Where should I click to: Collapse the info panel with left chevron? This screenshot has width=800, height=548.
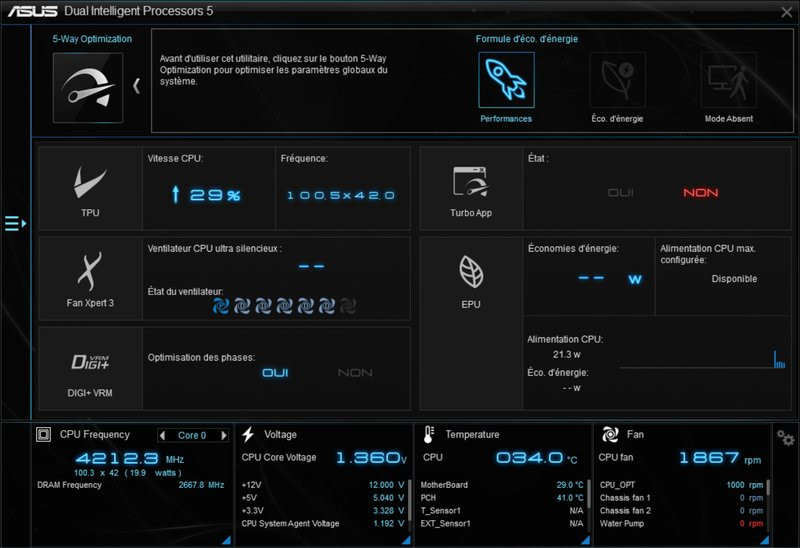tap(136, 86)
